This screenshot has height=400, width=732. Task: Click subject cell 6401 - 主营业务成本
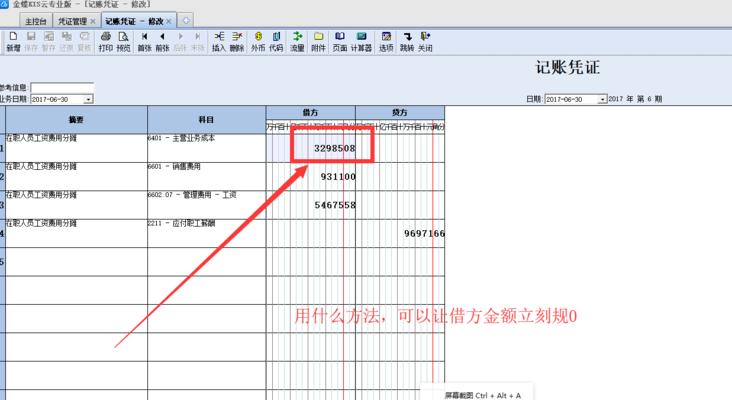206,148
